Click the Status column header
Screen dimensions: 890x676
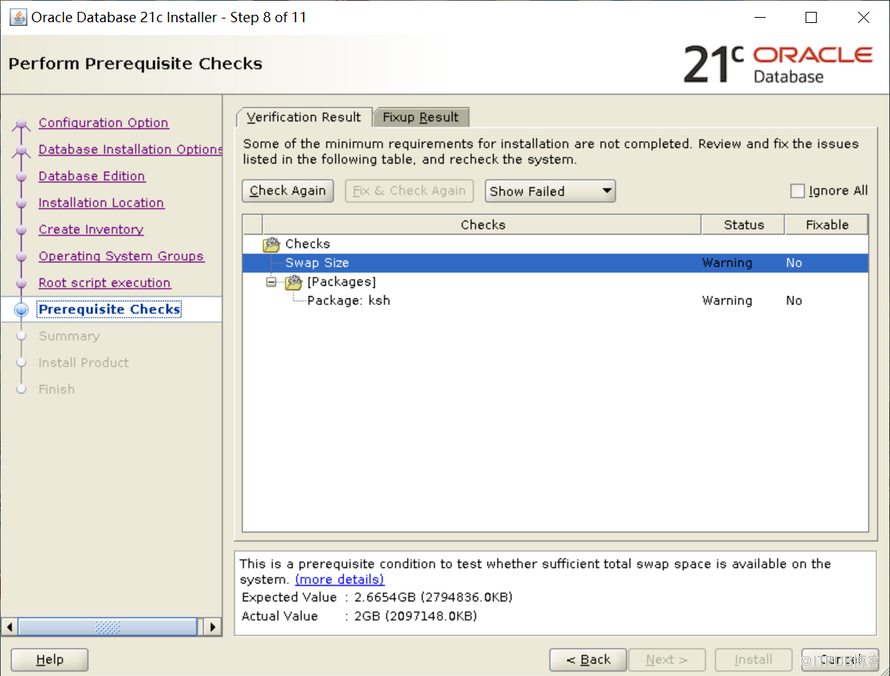pos(743,225)
